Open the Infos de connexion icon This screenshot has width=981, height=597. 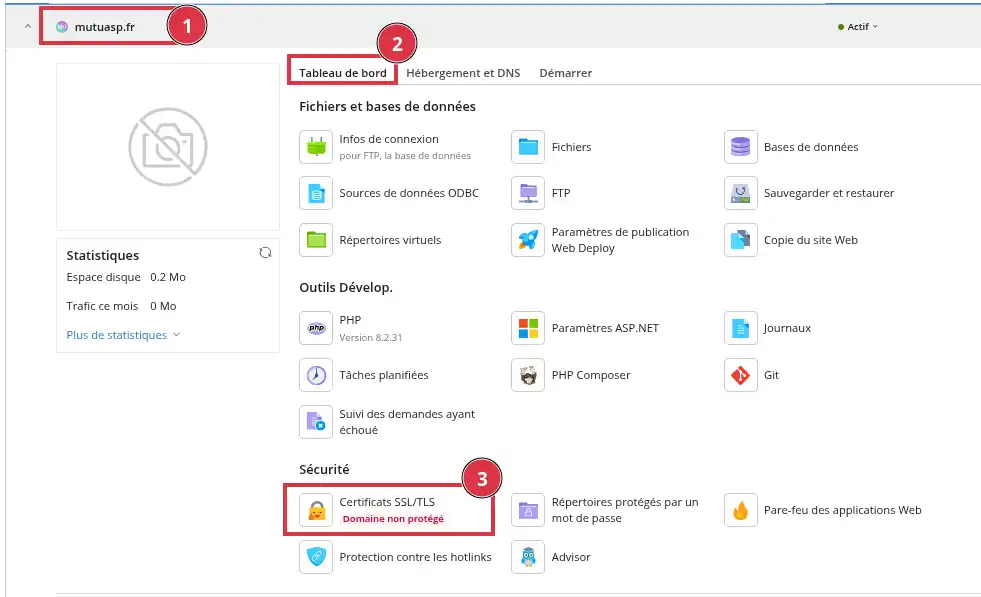click(316, 147)
